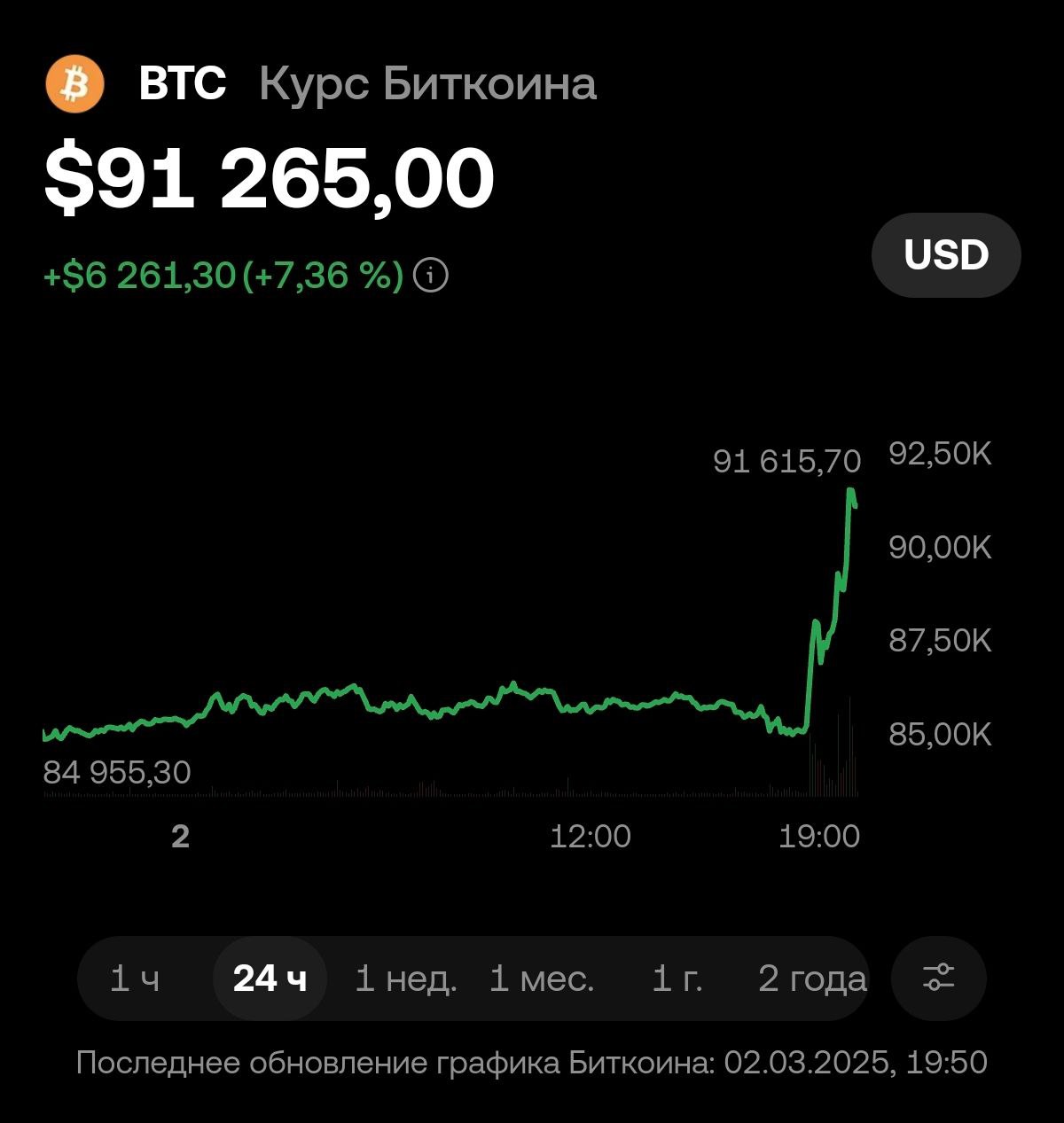Open the info icon beside percentage change

tap(432, 276)
